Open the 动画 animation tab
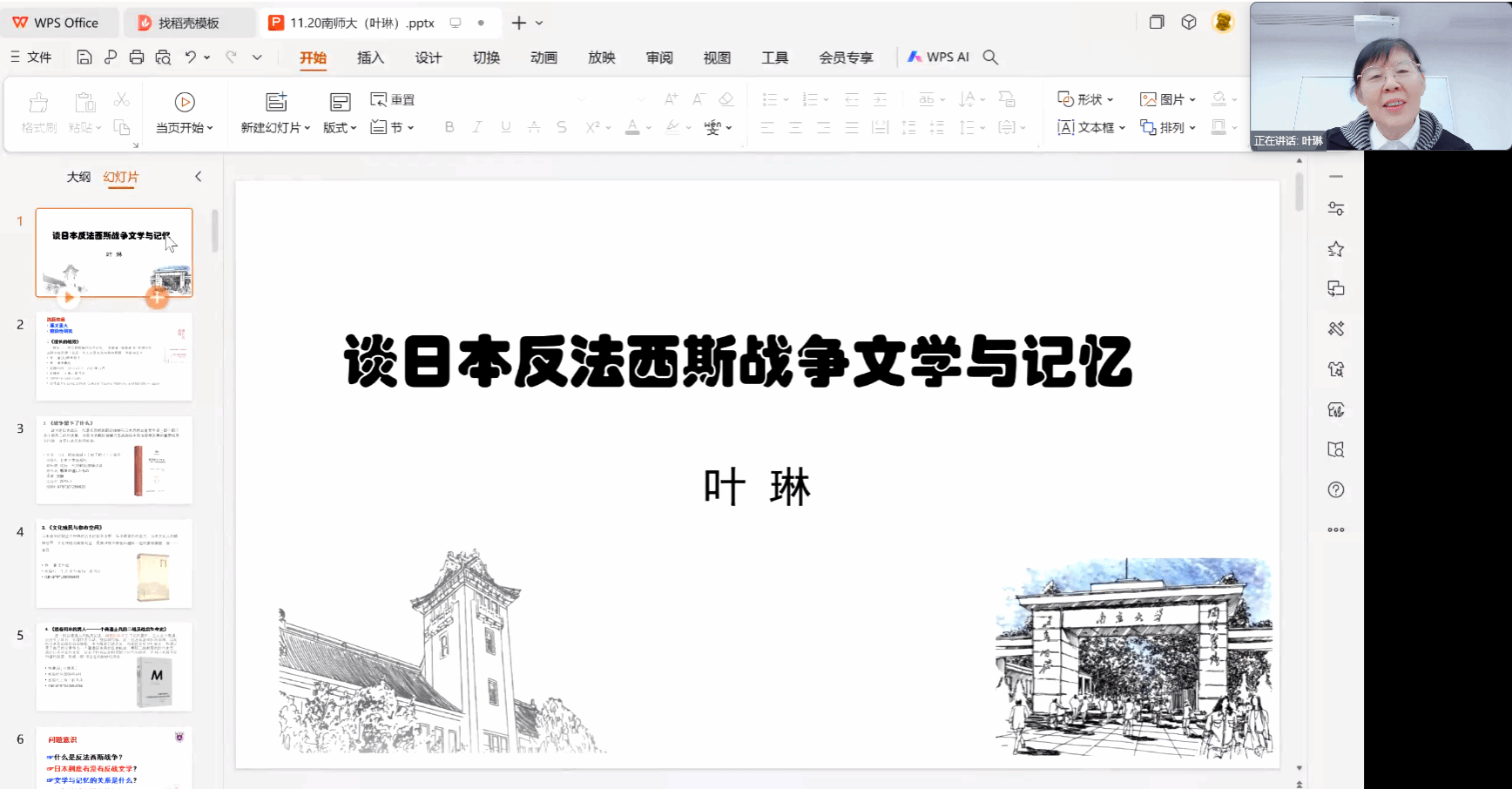Screen dimensions: 1512x789 pyautogui.click(x=543, y=57)
